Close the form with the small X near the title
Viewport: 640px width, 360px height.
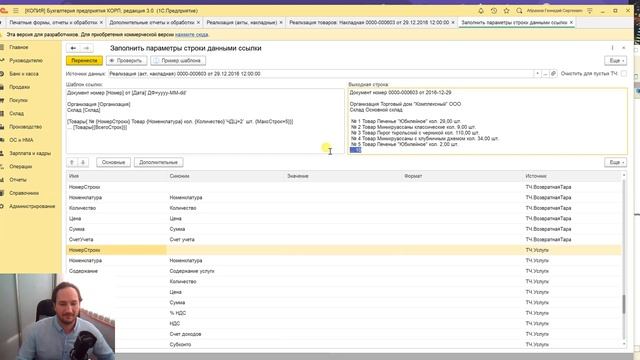pyautogui.click(x=624, y=48)
